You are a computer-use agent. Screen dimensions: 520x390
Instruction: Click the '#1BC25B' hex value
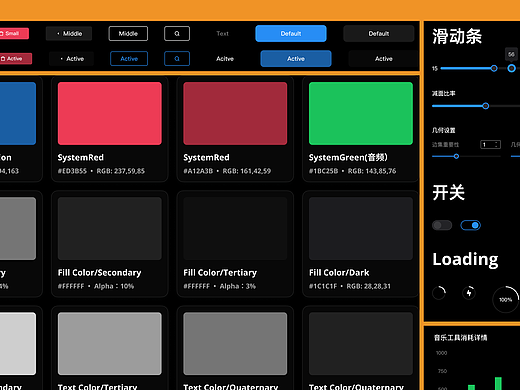coord(323,171)
